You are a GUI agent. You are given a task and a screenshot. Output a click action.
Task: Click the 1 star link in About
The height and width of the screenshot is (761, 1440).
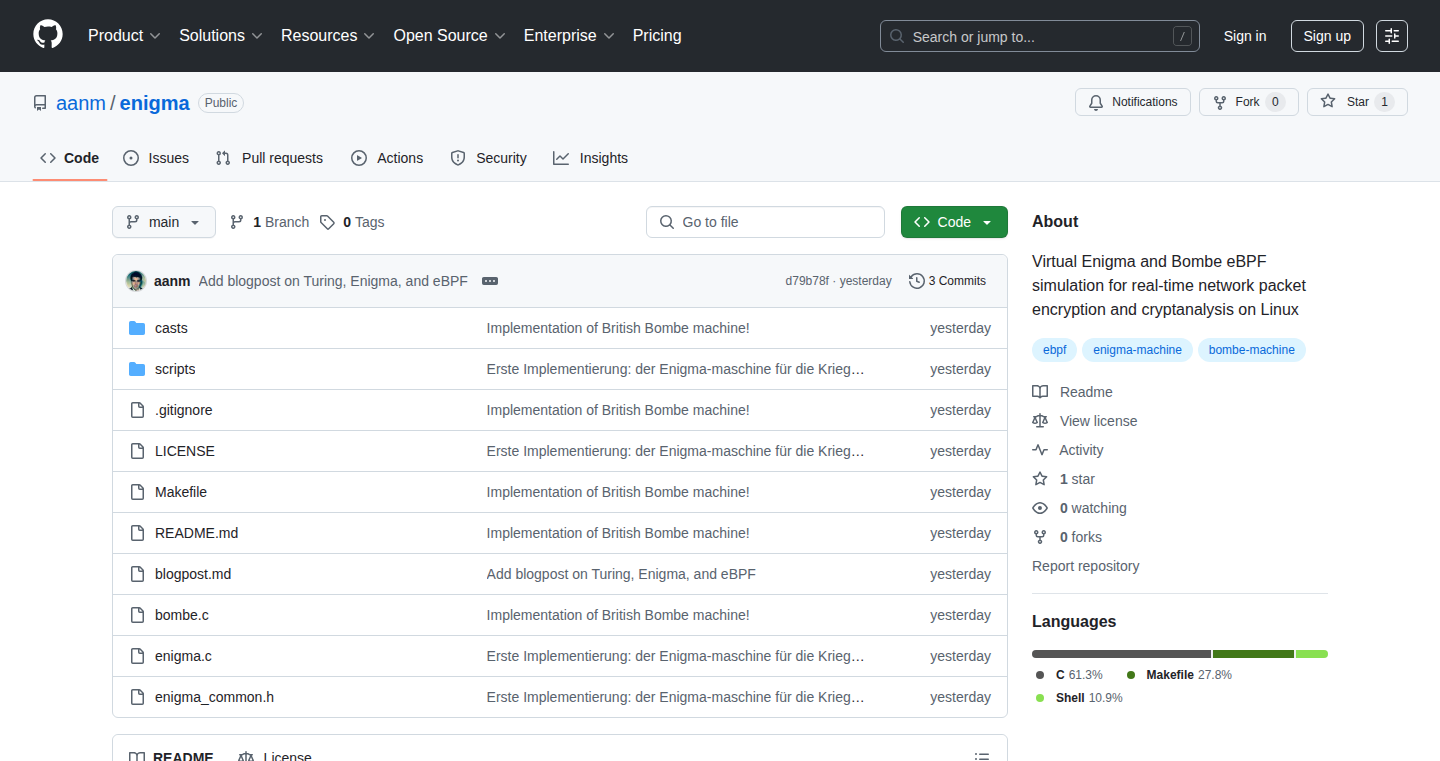[x=1077, y=479]
